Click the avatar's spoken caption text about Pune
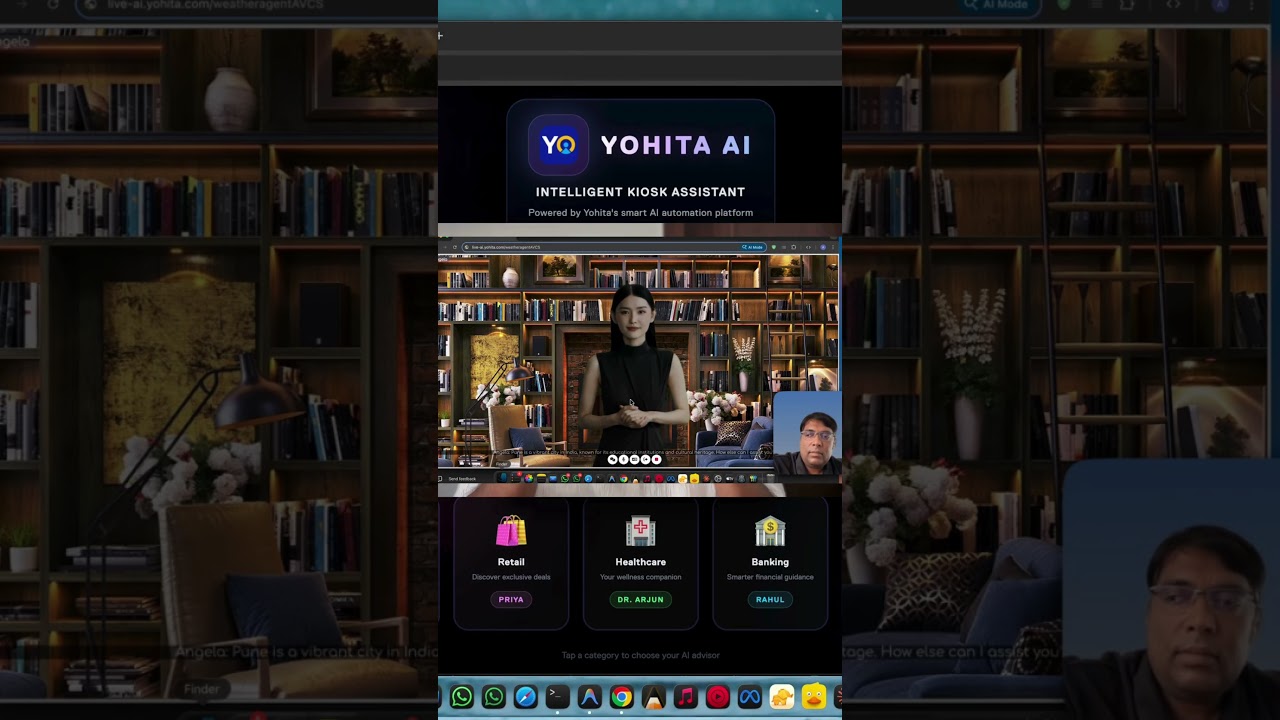 coord(633,452)
